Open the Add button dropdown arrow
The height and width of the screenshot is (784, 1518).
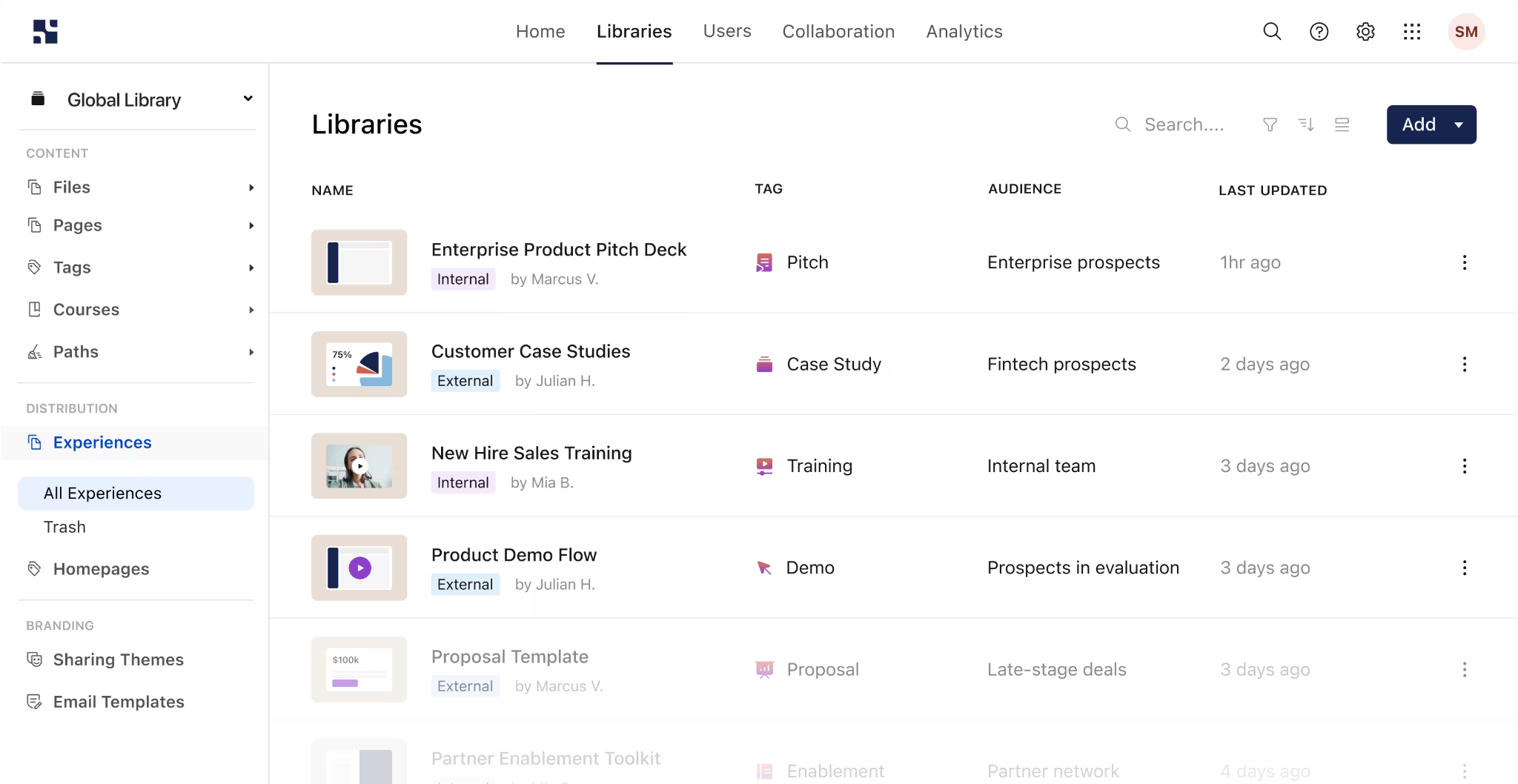point(1459,124)
